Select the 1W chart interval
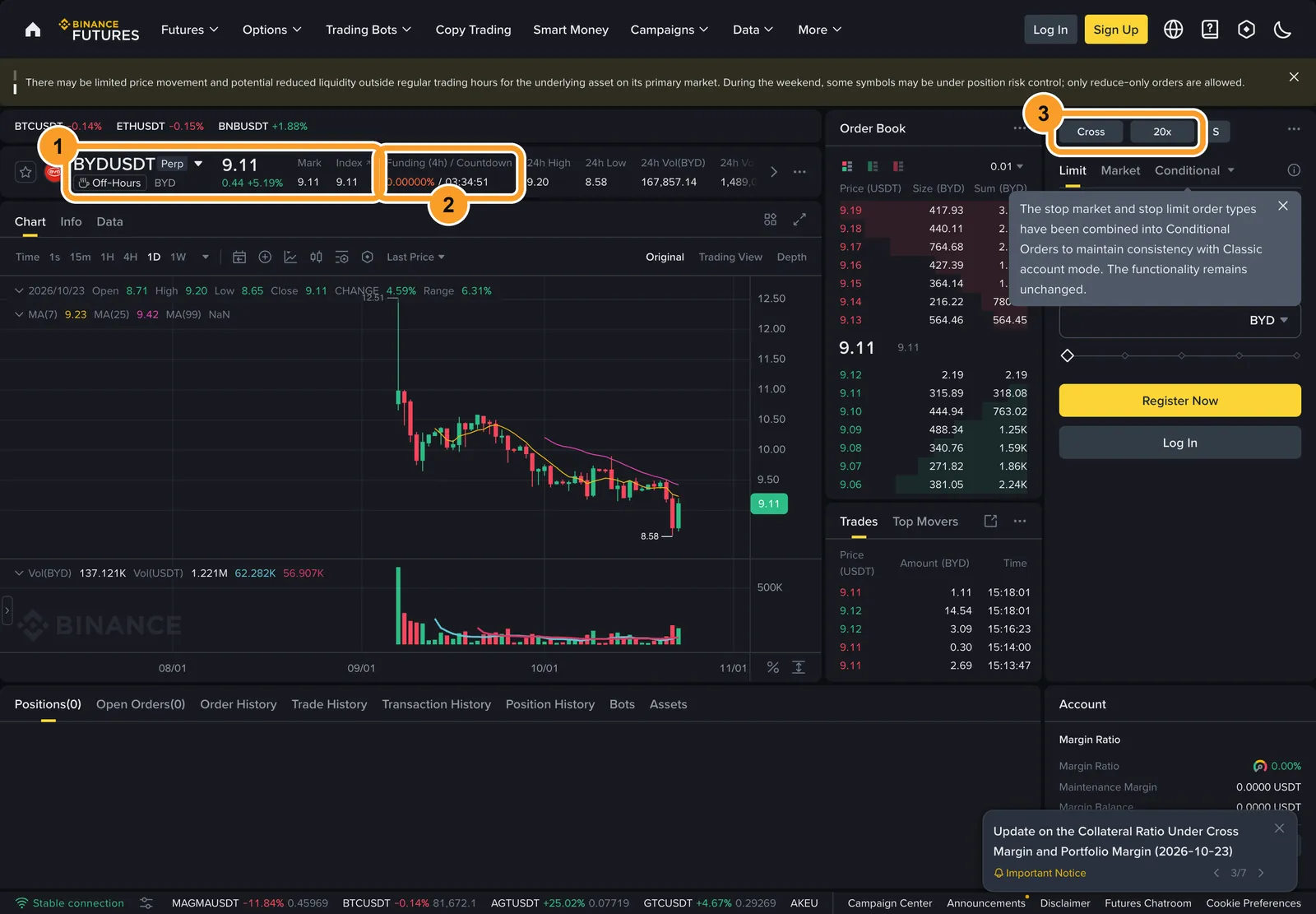This screenshot has height=914, width=1316. tap(178, 257)
